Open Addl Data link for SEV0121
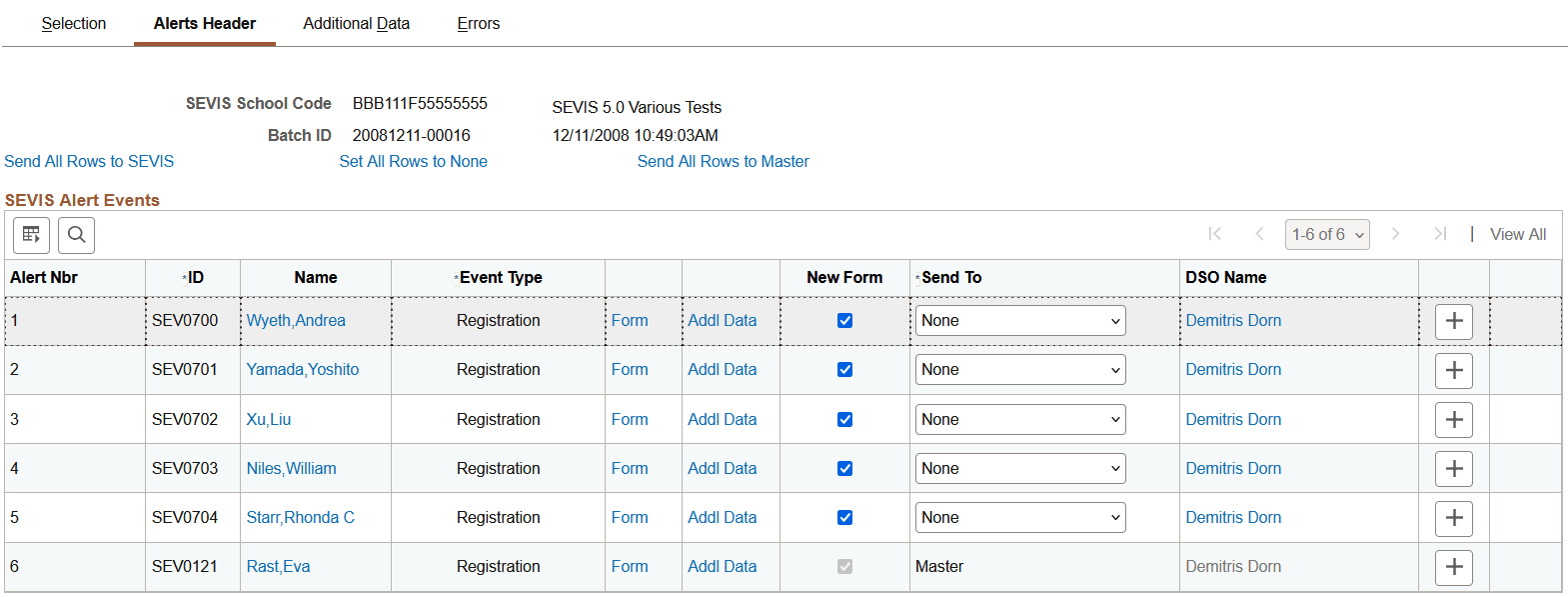The width and height of the screenshot is (1568, 597). tap(723, 567)
